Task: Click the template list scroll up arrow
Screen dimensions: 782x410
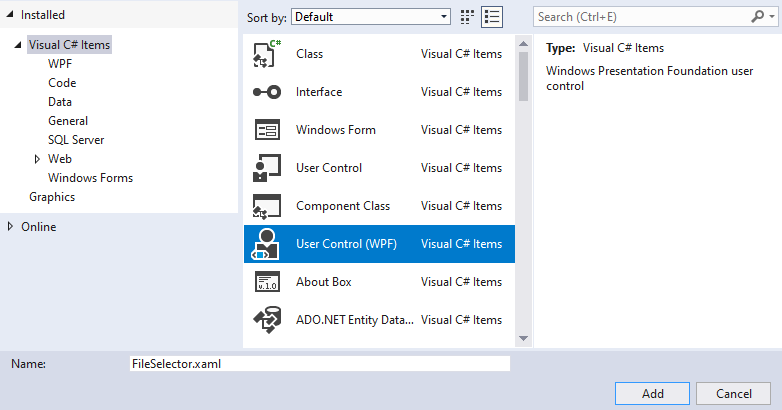Action: (x=523, y=44)
